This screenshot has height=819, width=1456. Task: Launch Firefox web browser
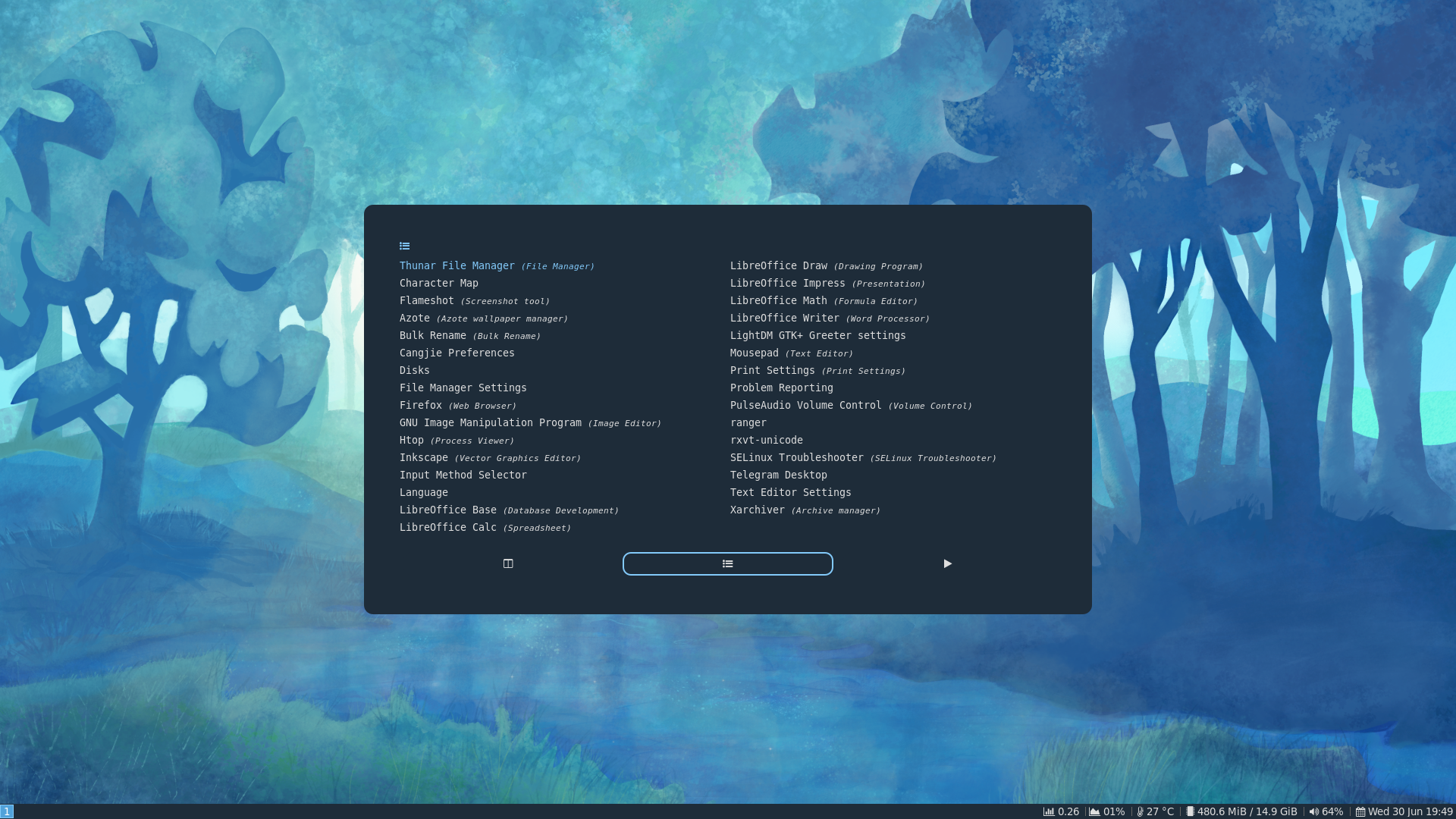click(458, 405)
